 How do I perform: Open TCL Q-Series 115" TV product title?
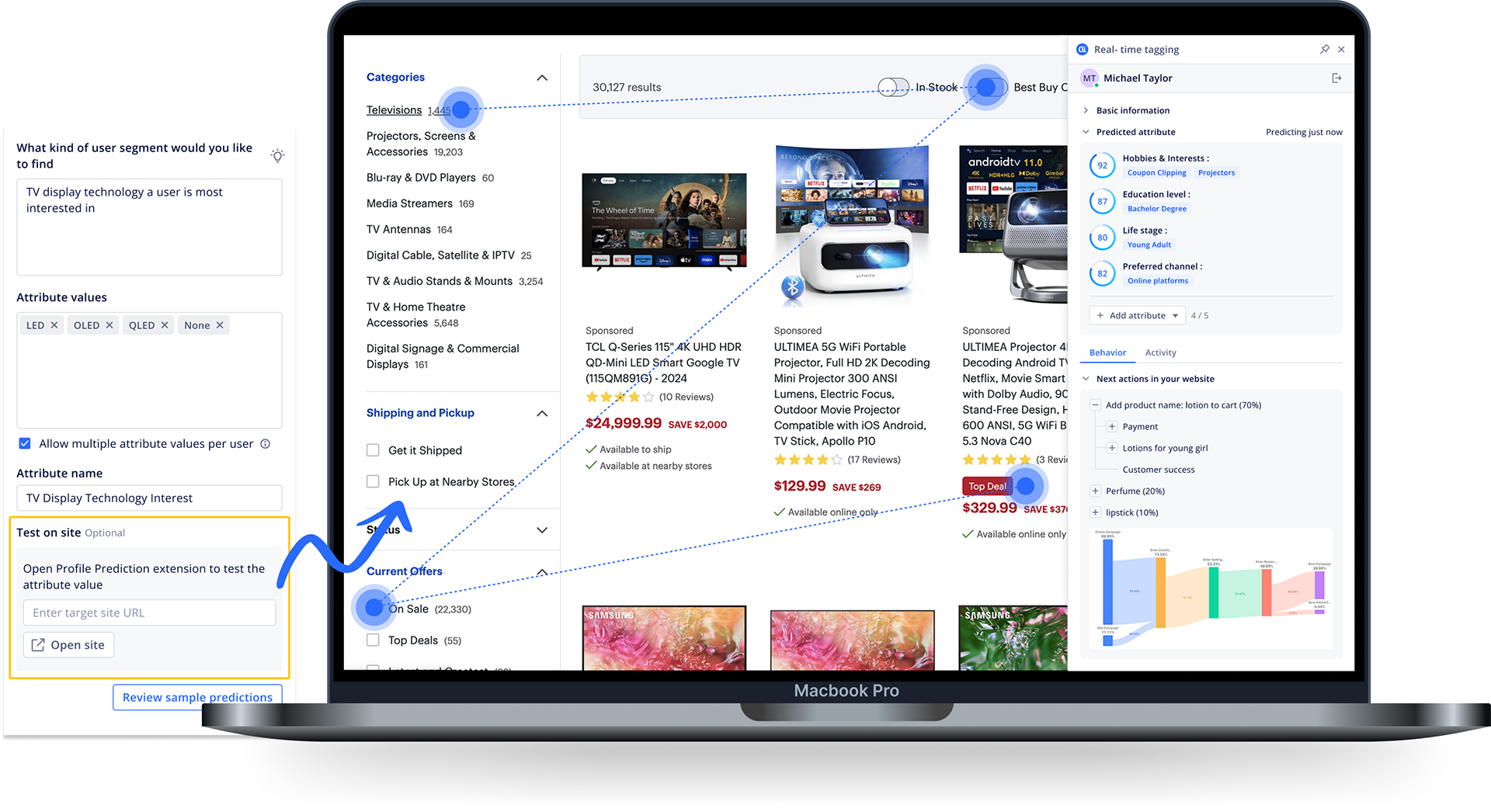click(x=663, y=363)
